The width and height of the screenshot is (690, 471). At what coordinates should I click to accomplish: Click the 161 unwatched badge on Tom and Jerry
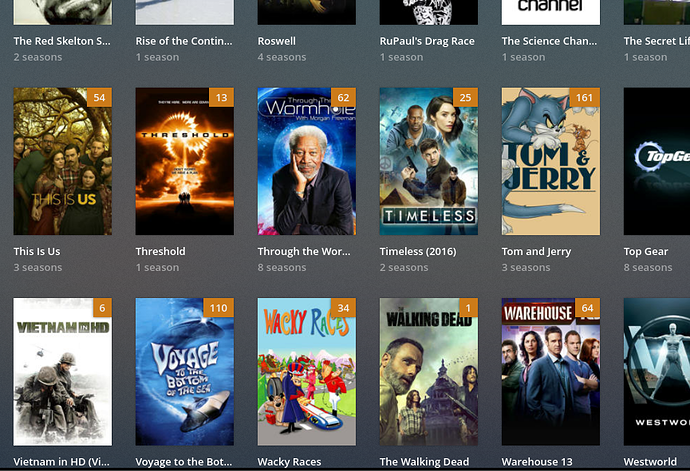pos(584,97)
